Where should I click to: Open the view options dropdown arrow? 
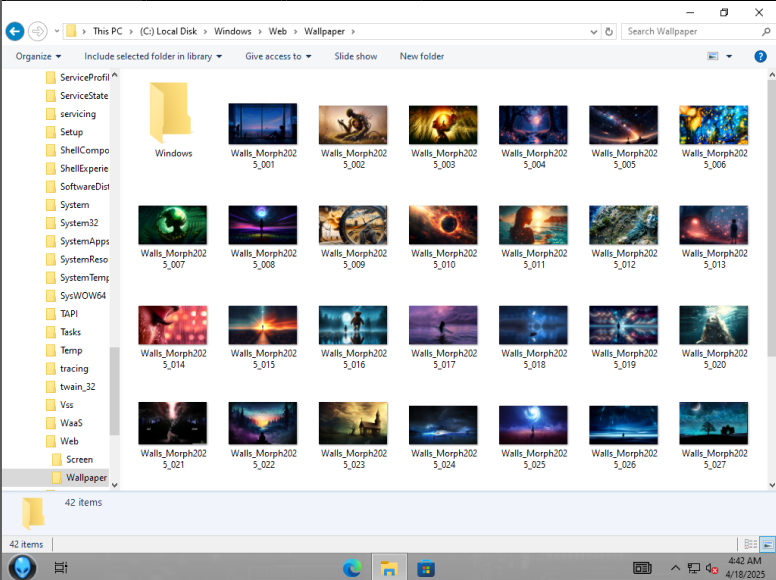click(x=729, y=56)
